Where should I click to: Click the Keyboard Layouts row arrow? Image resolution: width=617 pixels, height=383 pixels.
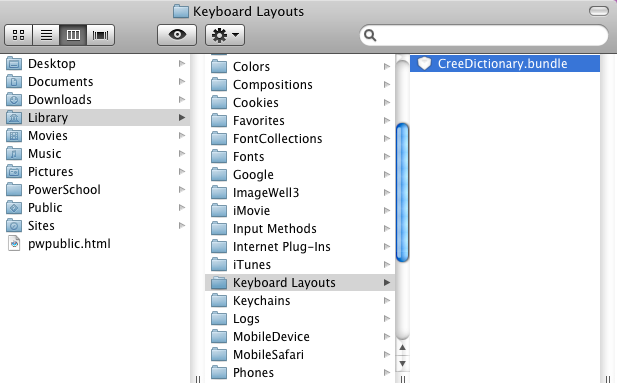click(x=387, y=283)
